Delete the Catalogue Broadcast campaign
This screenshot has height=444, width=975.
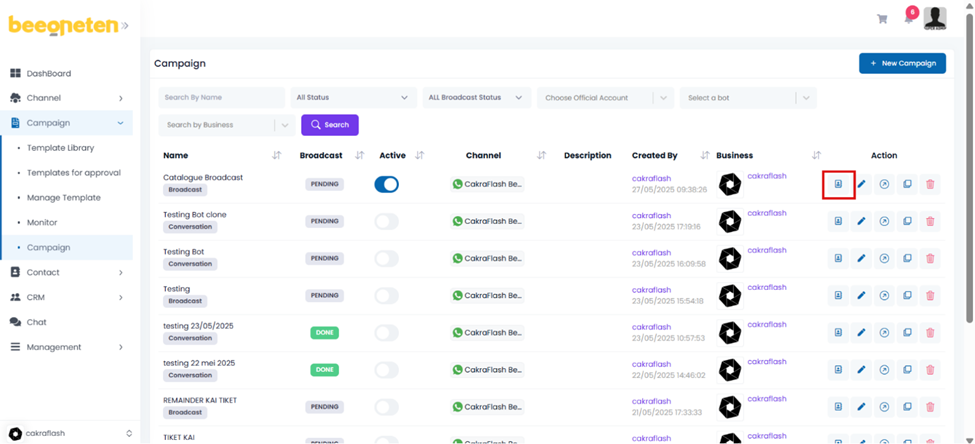(x=930, y=184)
